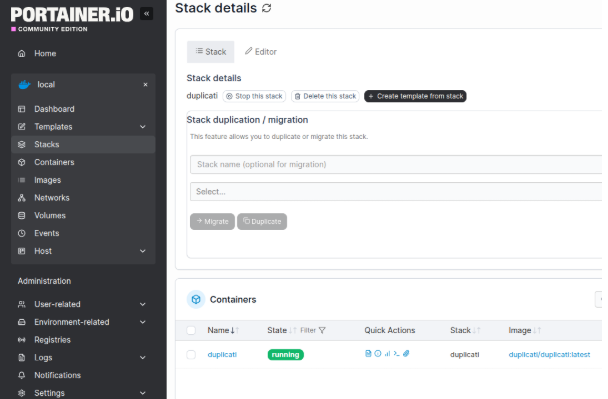The height and width of the screenshot is (399, 608).
Task: Refresh stack details using the reload icon
Action: [x=267, y=8]
